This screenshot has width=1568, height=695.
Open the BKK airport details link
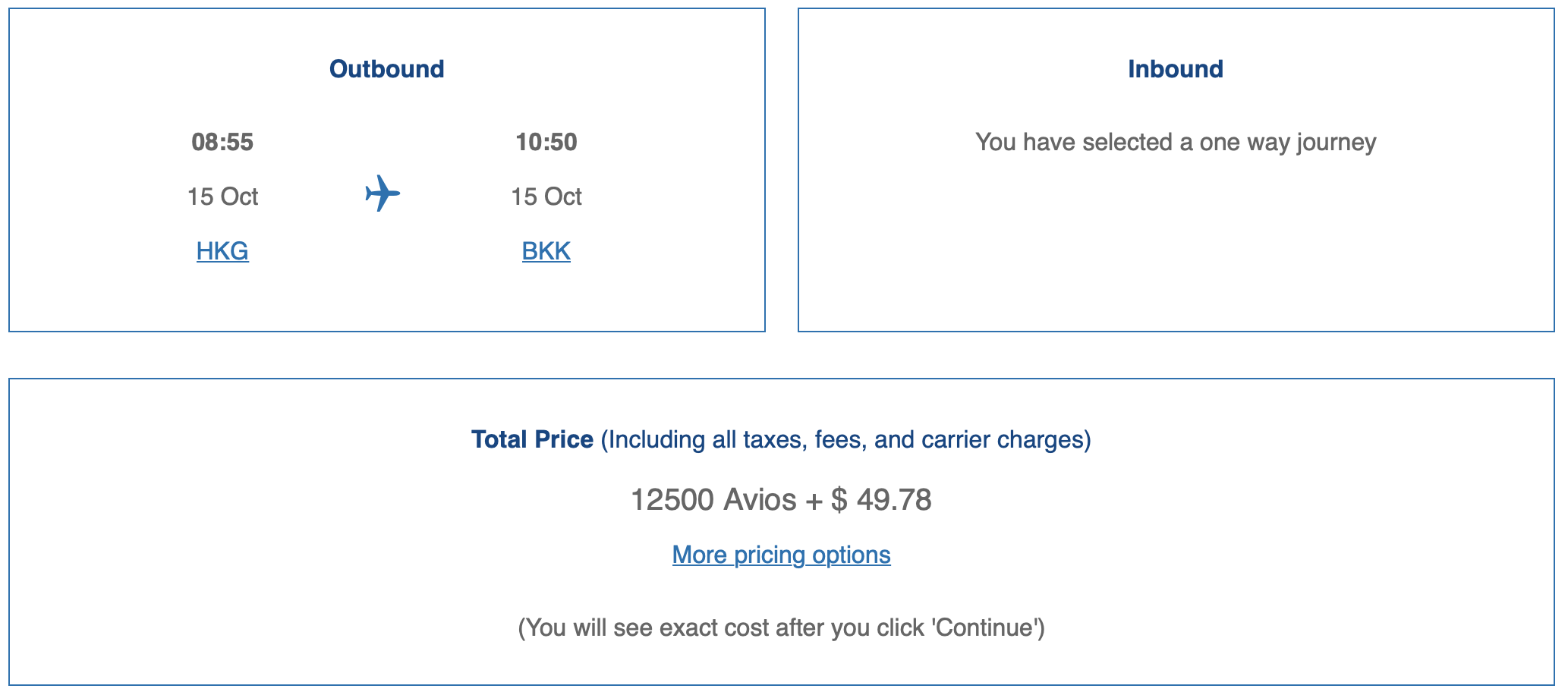pyautogui.click(x=546, y=250)
